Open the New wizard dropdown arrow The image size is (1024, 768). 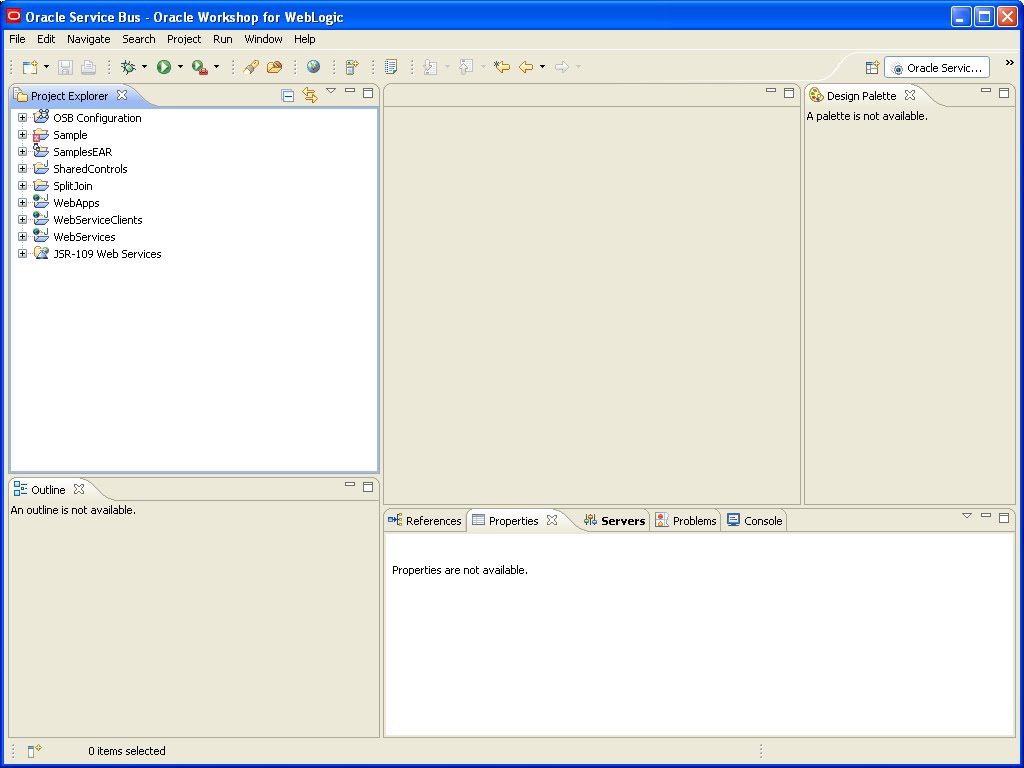pos(46,66)
